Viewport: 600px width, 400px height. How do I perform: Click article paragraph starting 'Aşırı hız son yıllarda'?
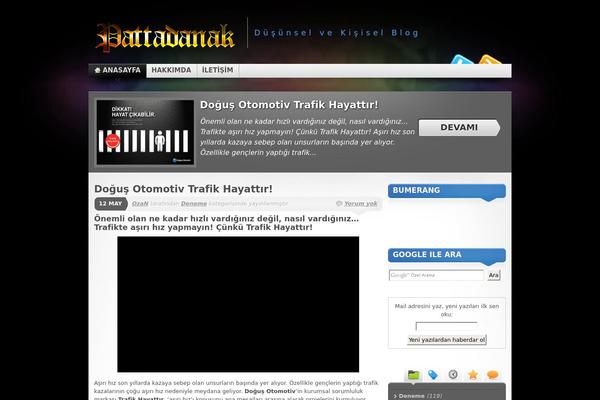236,391
